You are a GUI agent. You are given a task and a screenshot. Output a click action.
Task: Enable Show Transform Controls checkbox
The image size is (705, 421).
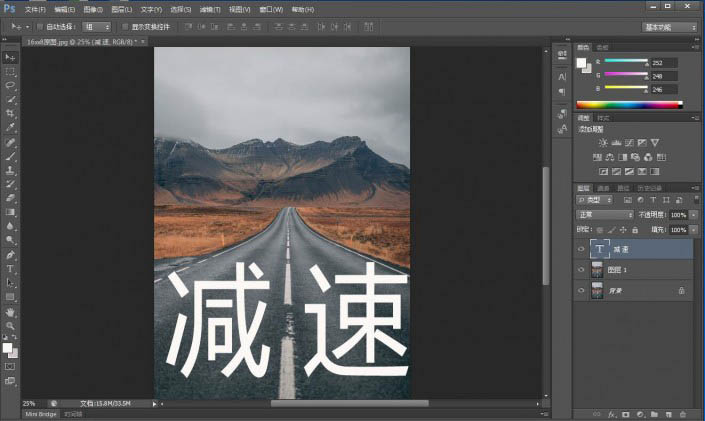(125, 27)
